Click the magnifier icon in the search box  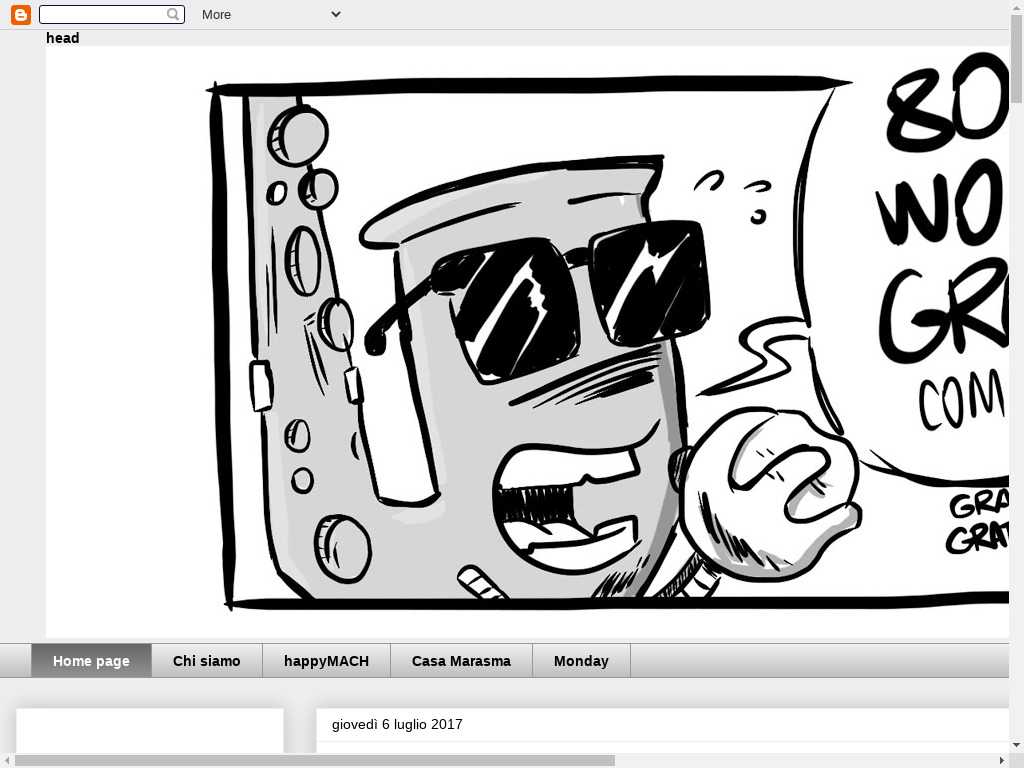(173, 14)
